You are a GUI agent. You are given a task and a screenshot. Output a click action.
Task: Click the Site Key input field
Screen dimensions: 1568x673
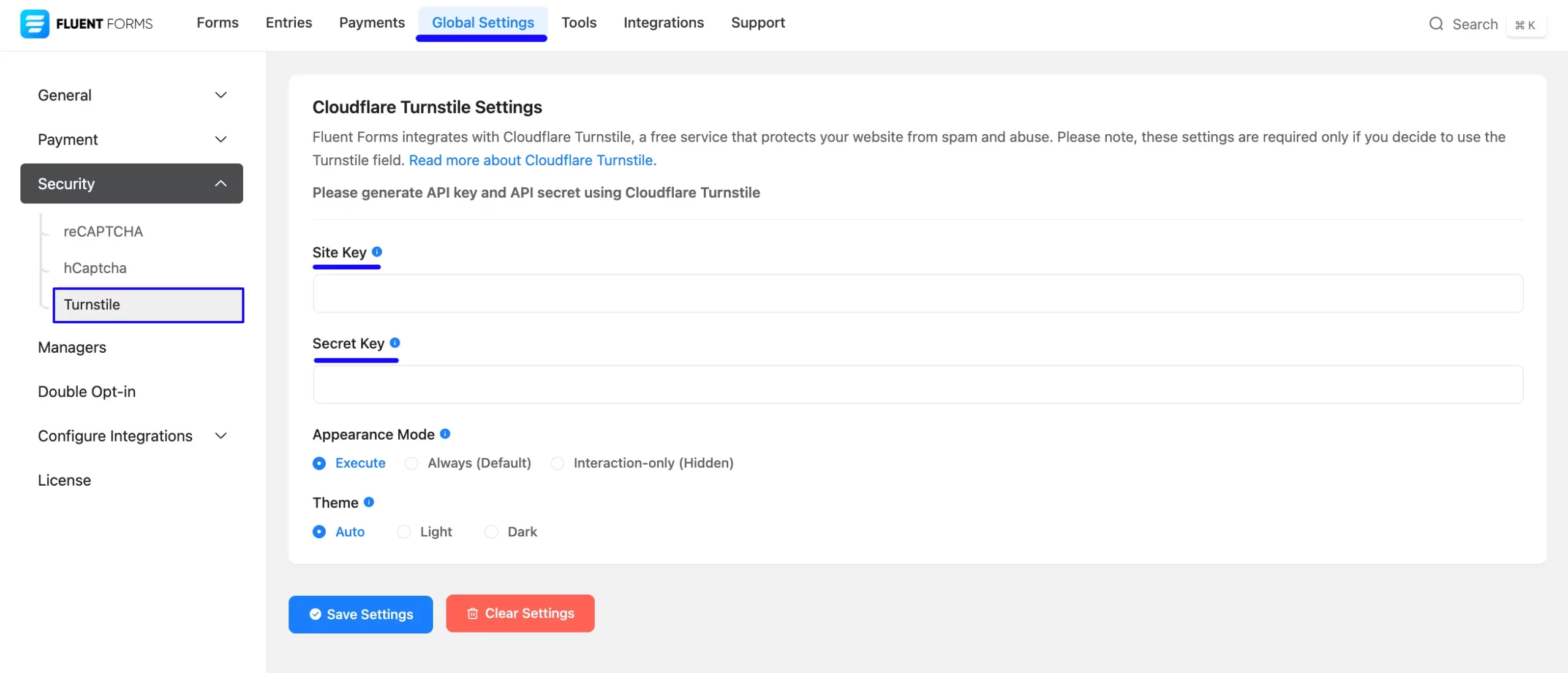pos(918,293)
